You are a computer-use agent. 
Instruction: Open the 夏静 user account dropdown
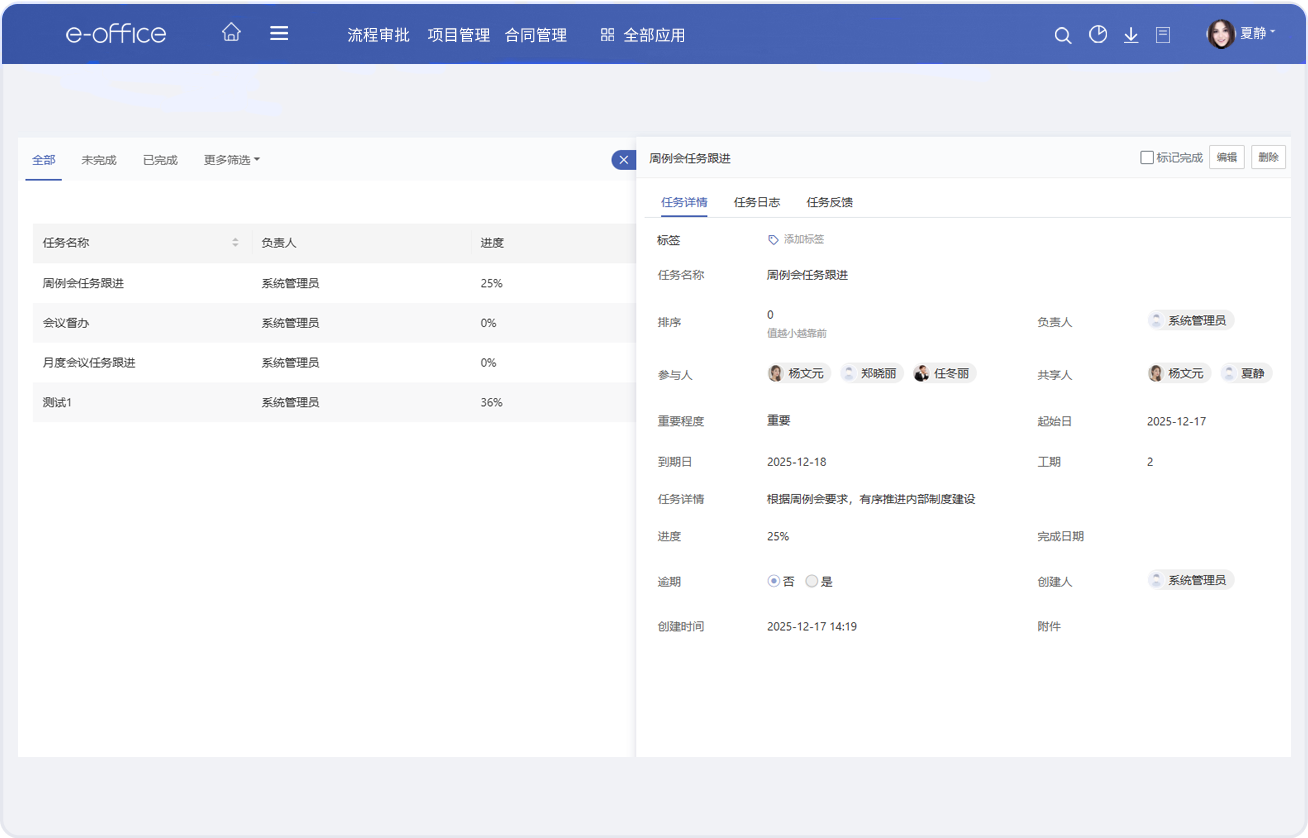pyautogui.click(x=1242, y=34)
